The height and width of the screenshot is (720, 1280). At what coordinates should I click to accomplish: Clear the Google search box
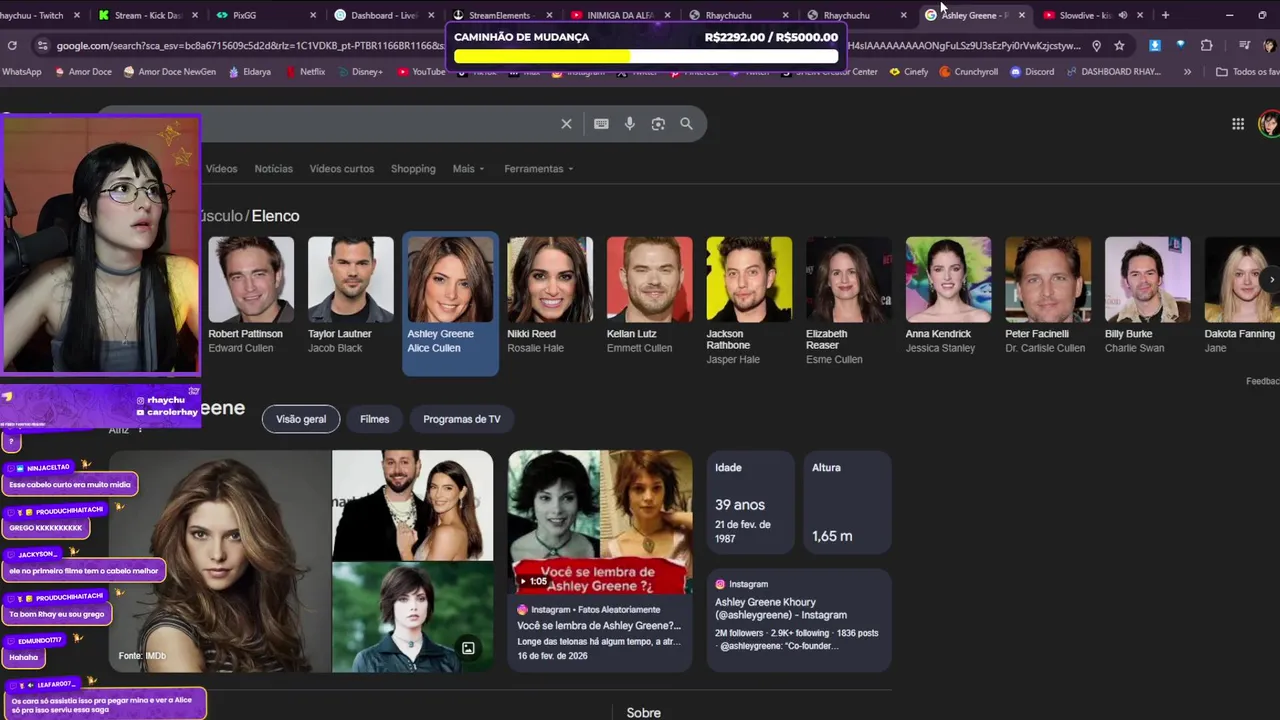point(566,124)
